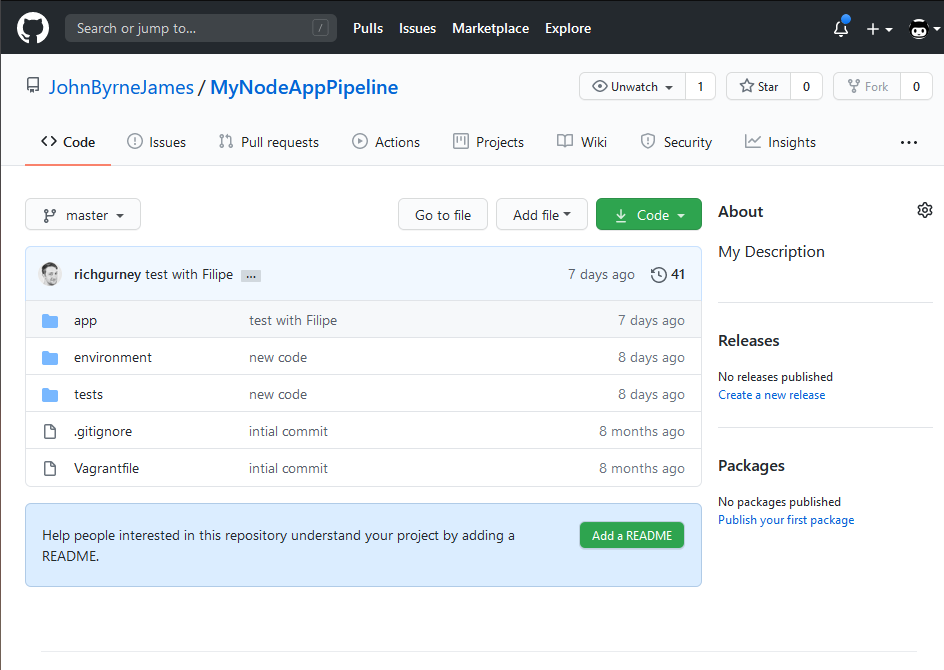This screenshot has height=670, width=944.
Task: Click Create a new release link
Action: point(772,395)
